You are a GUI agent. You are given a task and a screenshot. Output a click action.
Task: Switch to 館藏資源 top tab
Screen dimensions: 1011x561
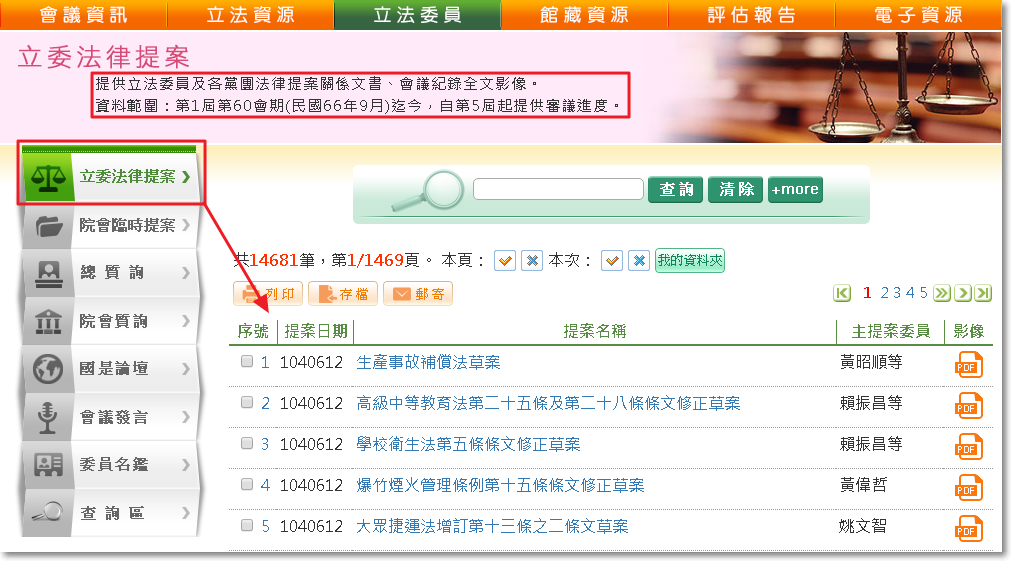(583, 15)
